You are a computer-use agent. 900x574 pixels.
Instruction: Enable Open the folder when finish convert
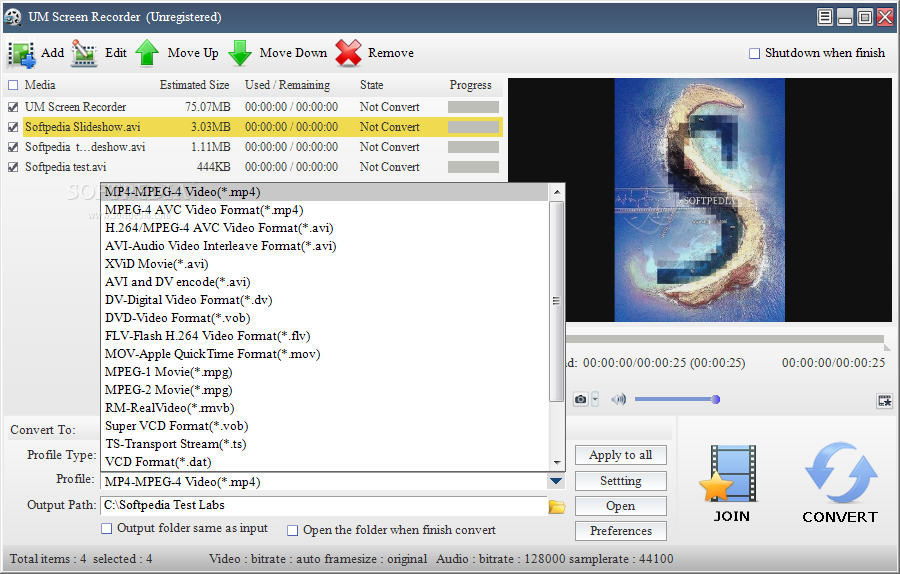point(292,530)
